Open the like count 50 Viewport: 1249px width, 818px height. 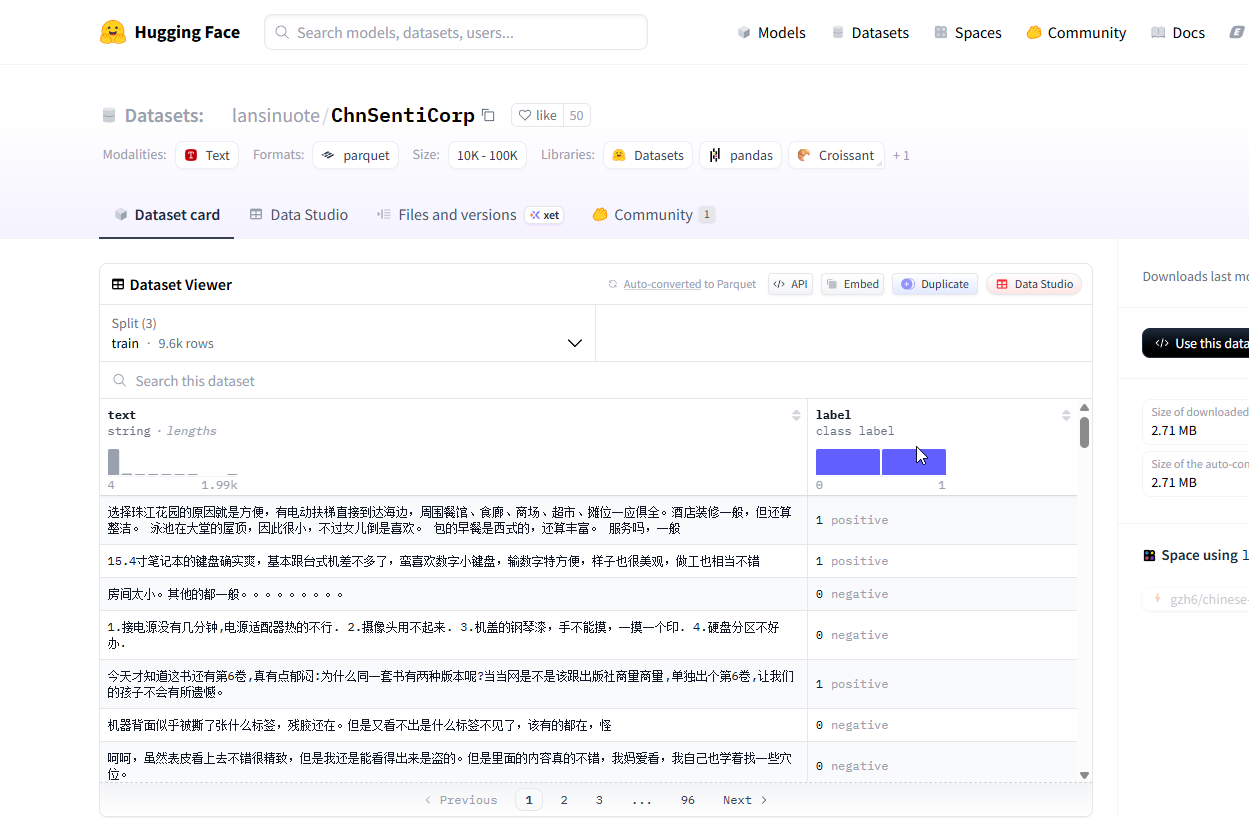point(576,115)
